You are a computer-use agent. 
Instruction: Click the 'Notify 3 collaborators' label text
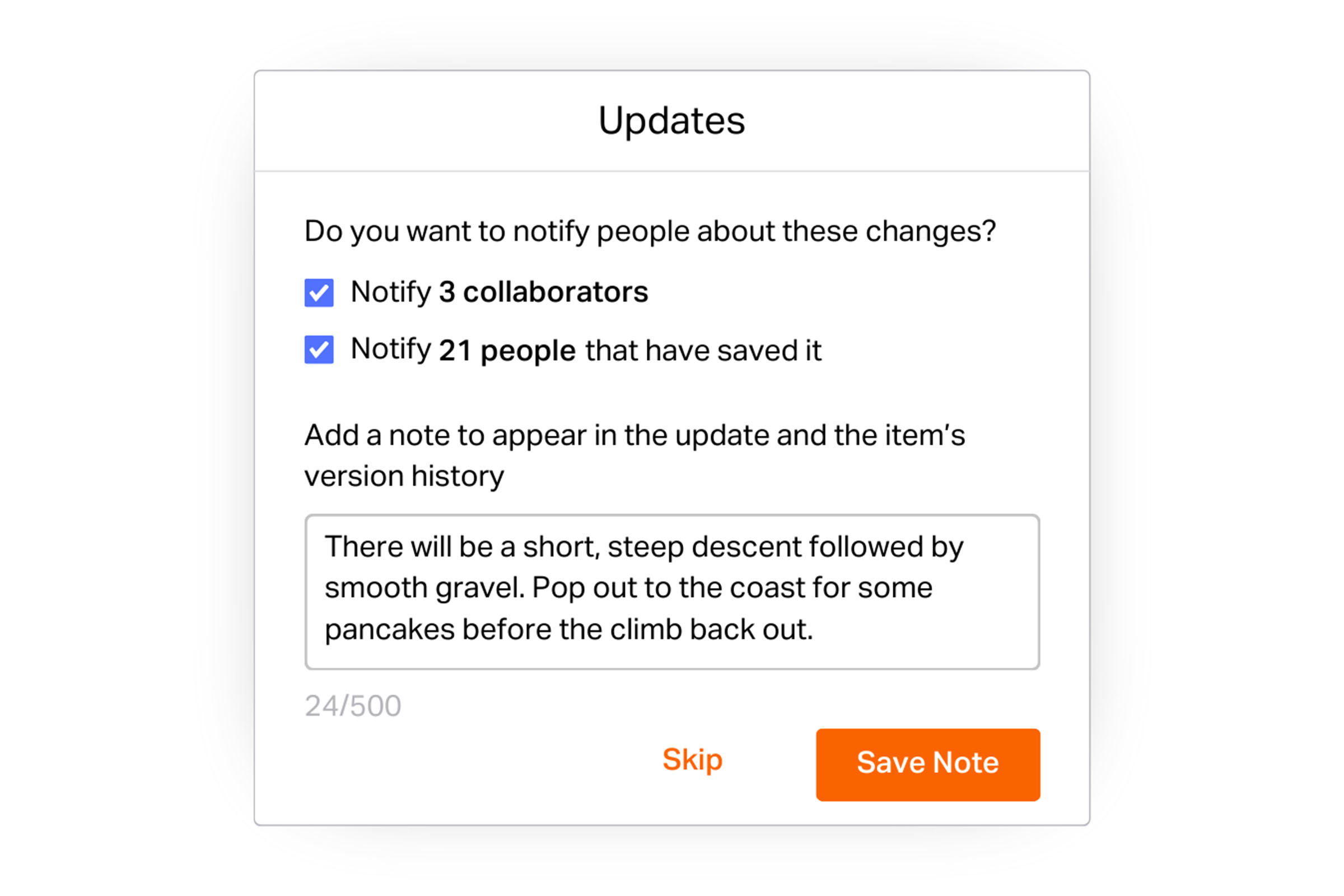499,292
